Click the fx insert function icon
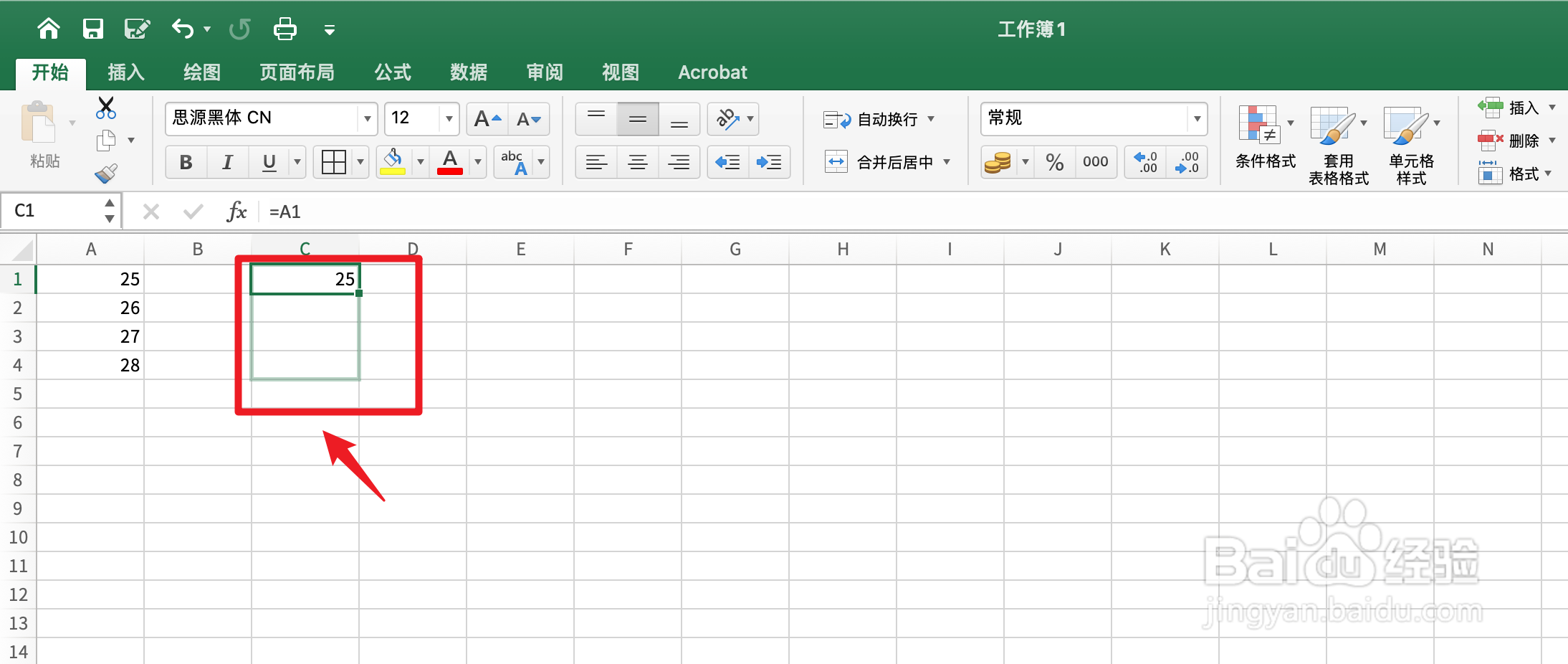 [236, 212]
